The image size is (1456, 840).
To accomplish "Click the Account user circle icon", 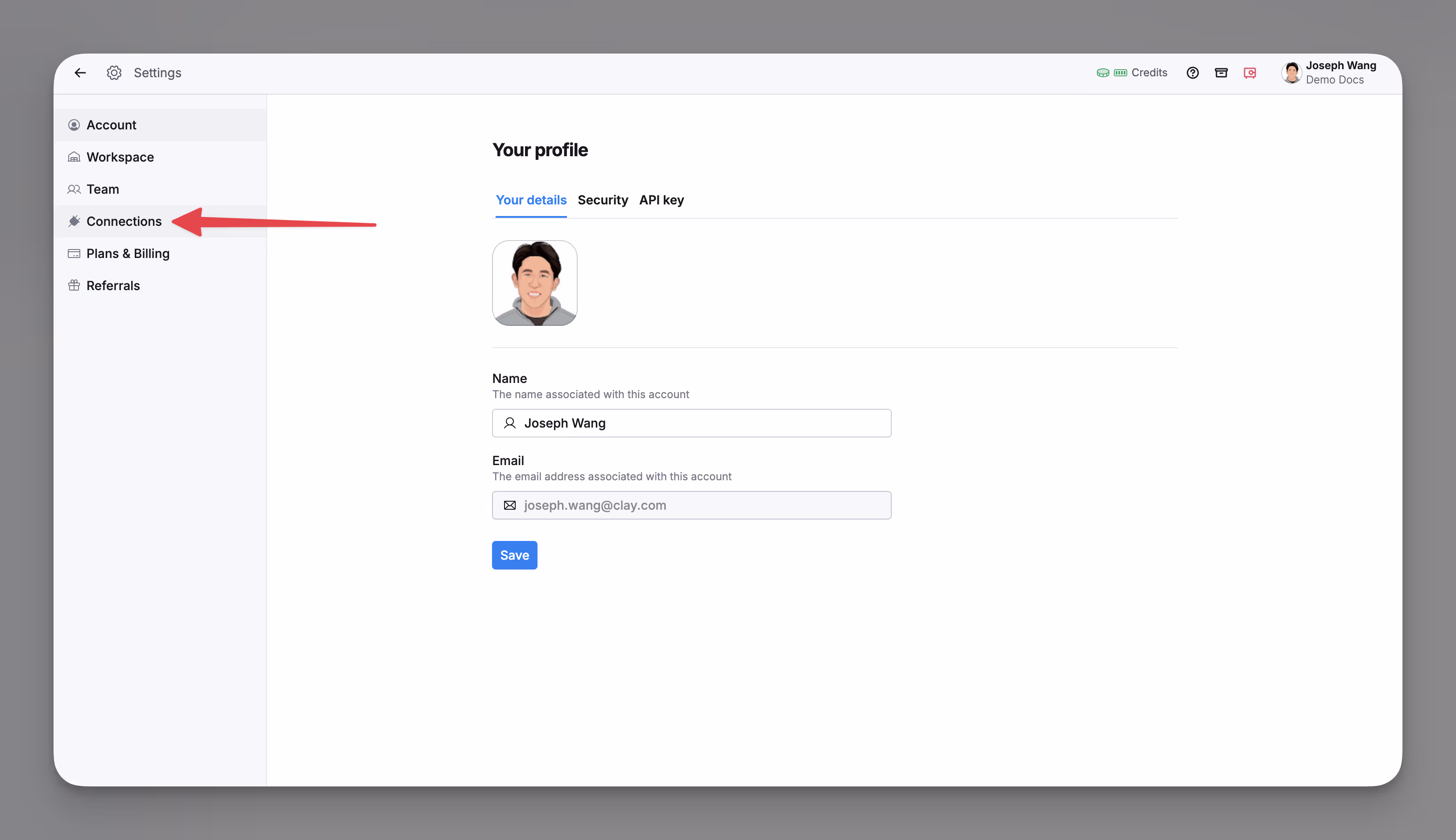I will (74, 125).
